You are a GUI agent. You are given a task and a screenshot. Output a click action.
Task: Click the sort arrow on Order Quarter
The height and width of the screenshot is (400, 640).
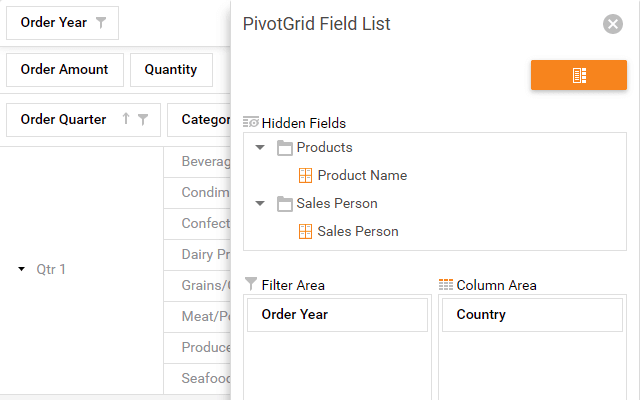[126, 119]
